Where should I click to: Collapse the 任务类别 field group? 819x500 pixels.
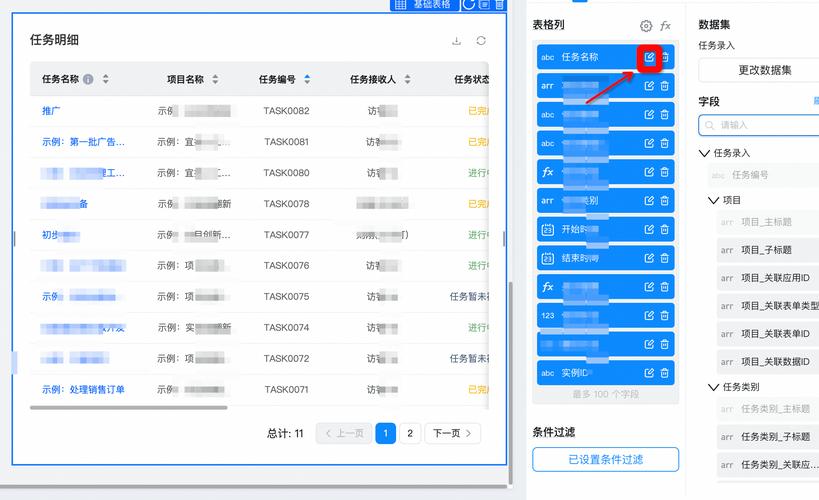coord(714,386)
